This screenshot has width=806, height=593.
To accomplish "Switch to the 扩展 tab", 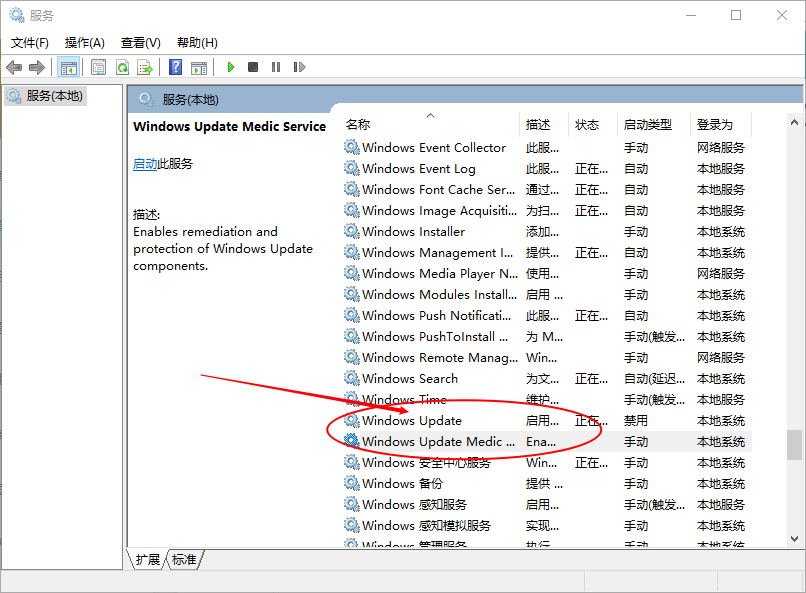I will point(148,559).
